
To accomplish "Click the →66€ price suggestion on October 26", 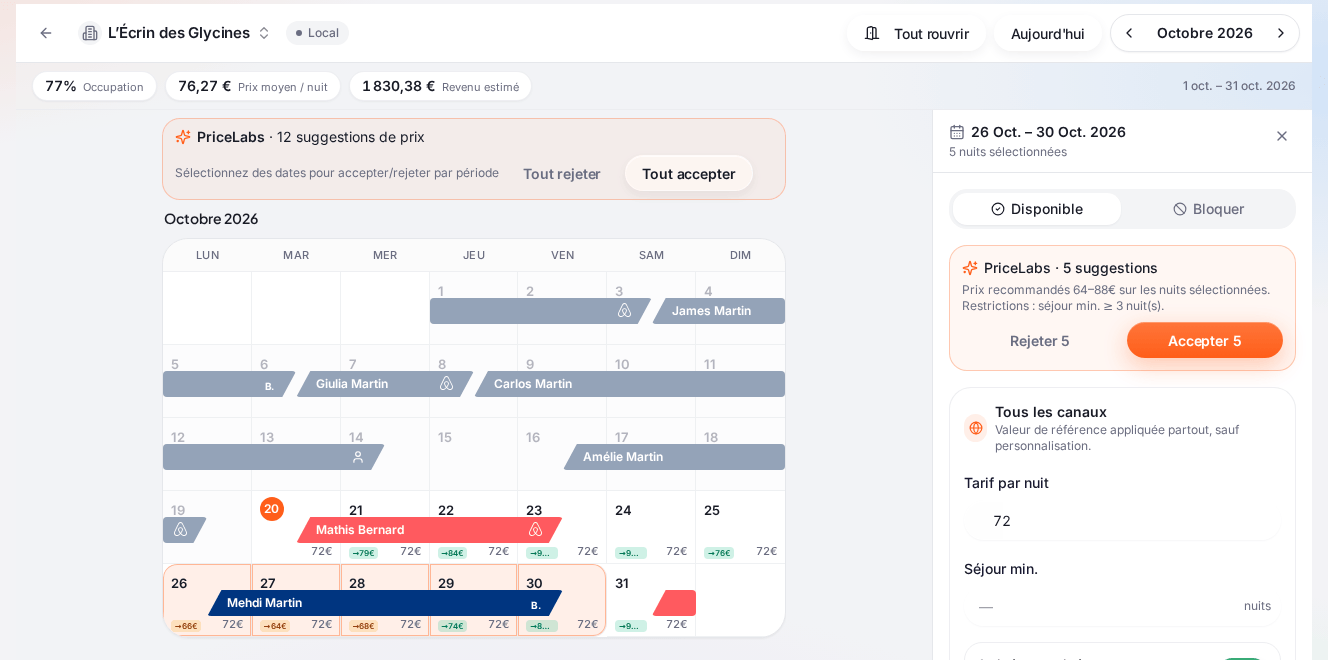I will [x=186, y=626].
